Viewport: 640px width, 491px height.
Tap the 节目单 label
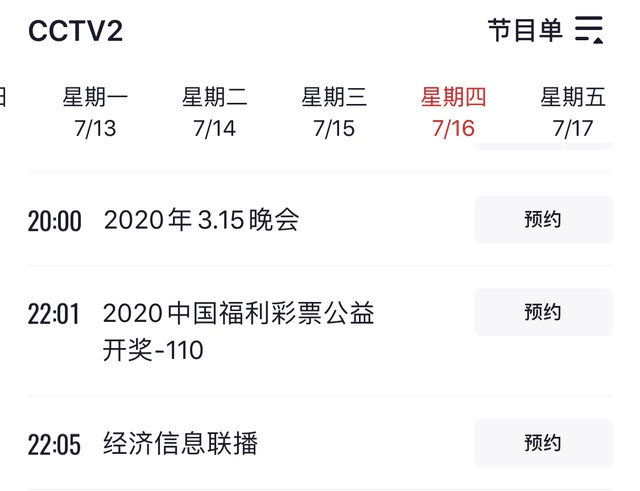coord(525,30)
